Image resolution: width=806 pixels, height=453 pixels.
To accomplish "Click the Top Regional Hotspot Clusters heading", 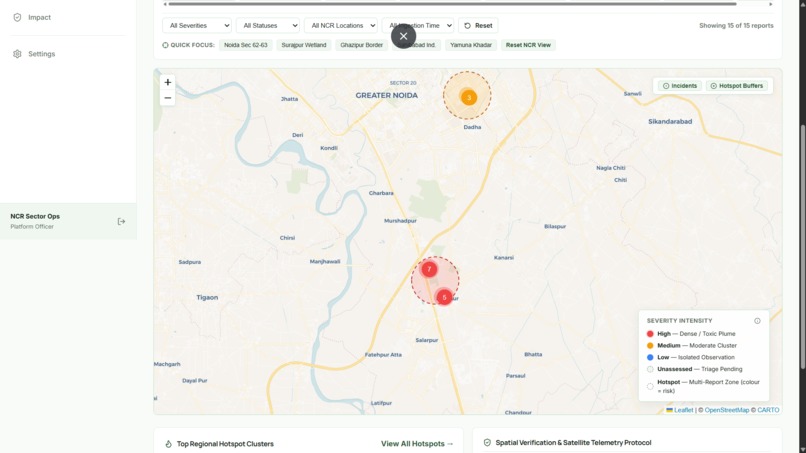I will point(225,444).
